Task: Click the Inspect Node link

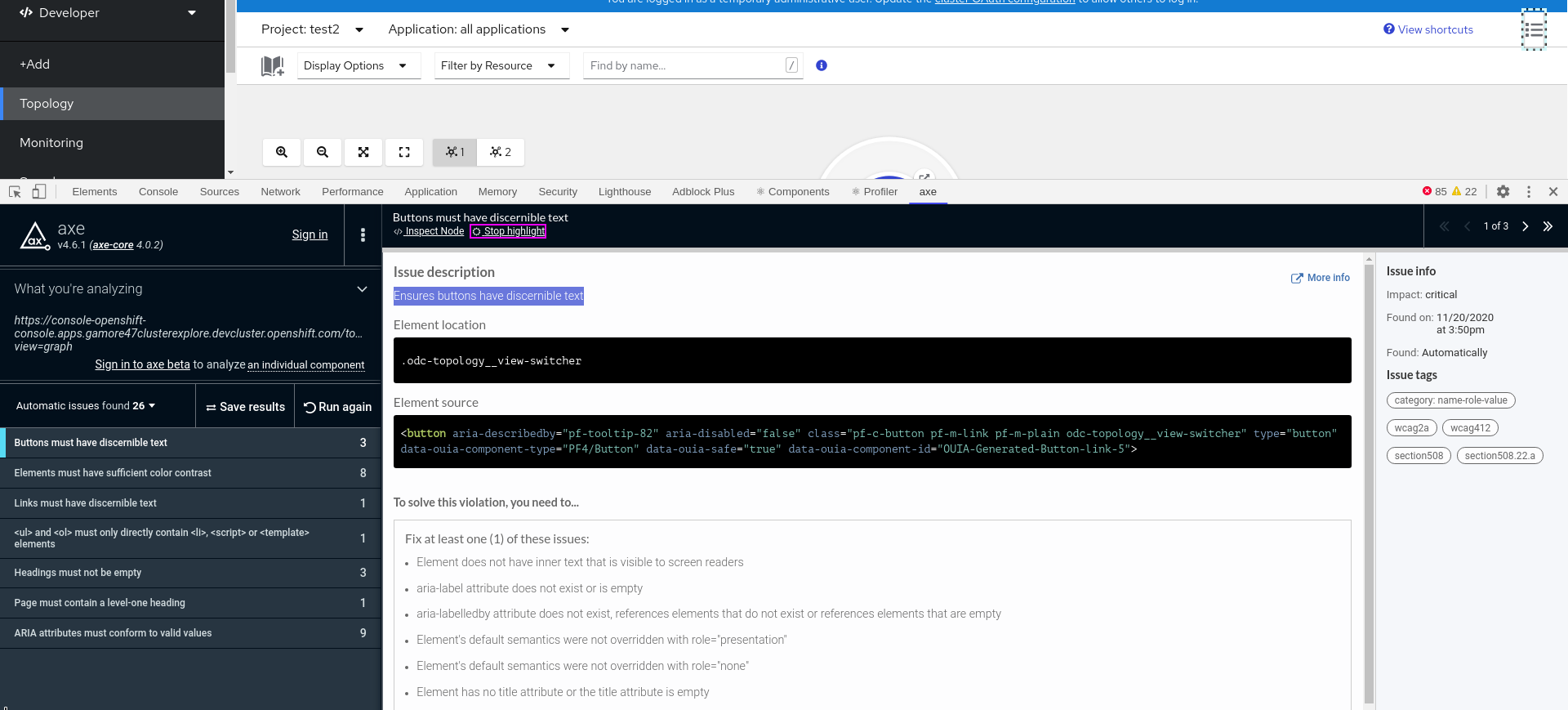Action: coord(429,231)
